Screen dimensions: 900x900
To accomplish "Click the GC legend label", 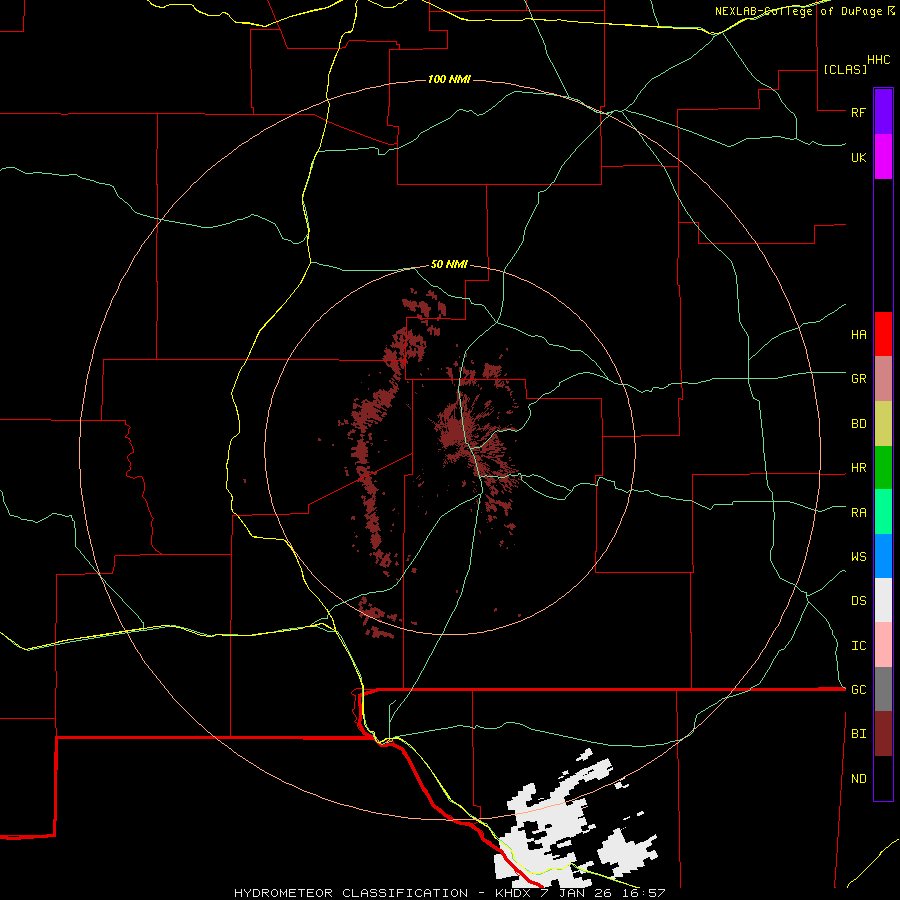I will click(x=858, y=690).
